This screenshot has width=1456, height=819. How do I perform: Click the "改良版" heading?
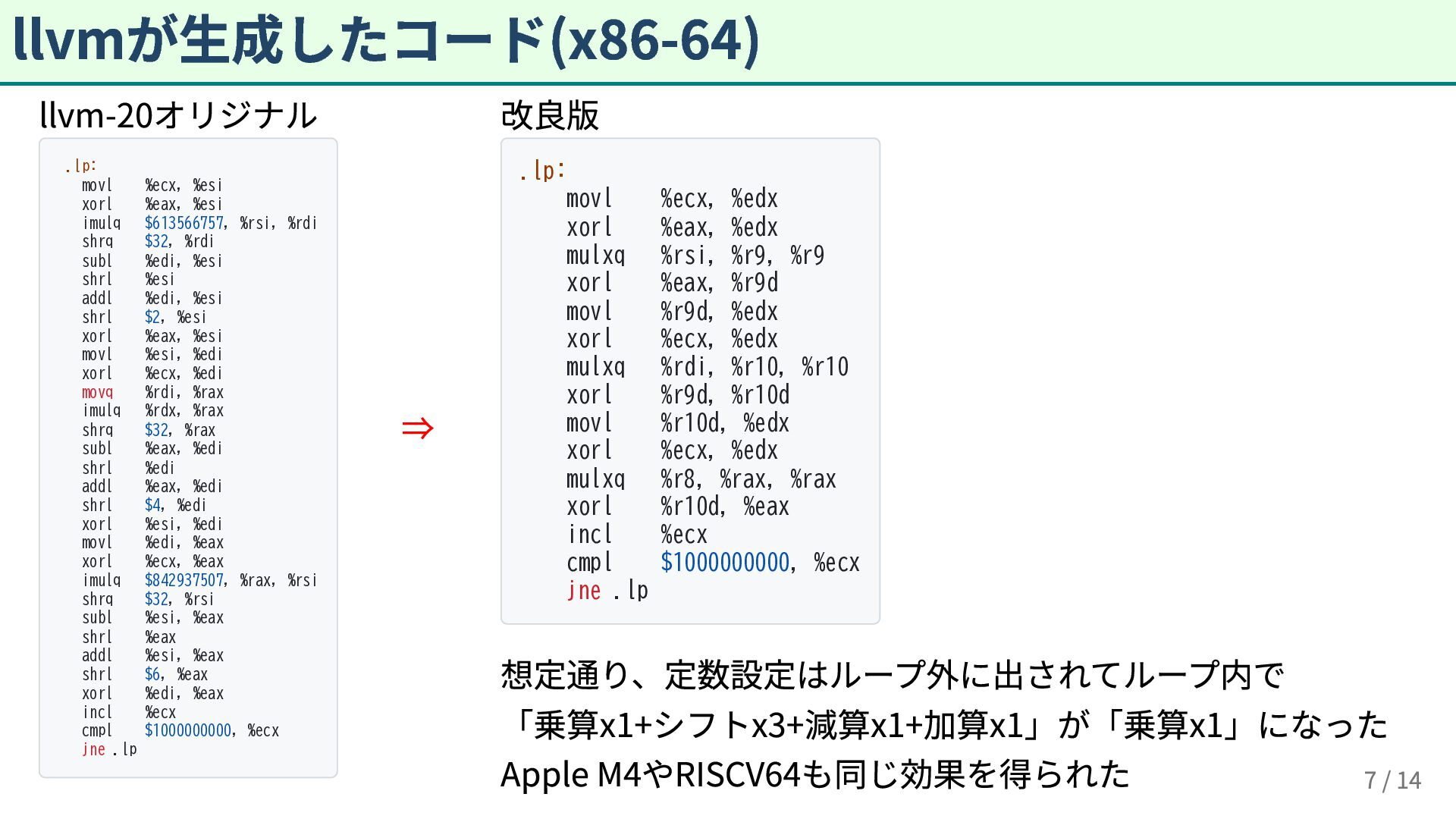pyautogui.click(x=550, y=115)
